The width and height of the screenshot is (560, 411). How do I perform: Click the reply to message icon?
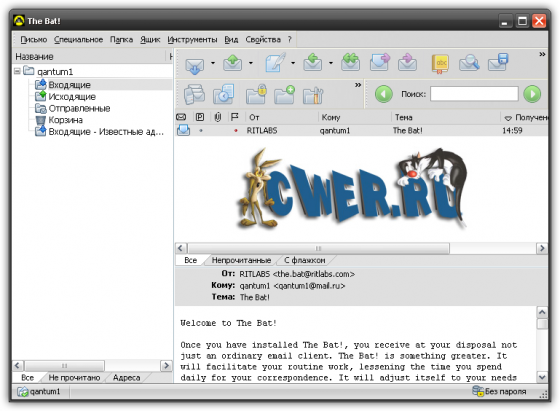click(x=312, y=63)
